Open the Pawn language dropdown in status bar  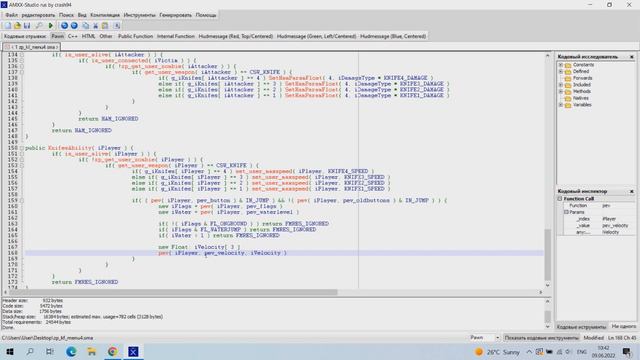pyautogui.click(x=497, y=338)
